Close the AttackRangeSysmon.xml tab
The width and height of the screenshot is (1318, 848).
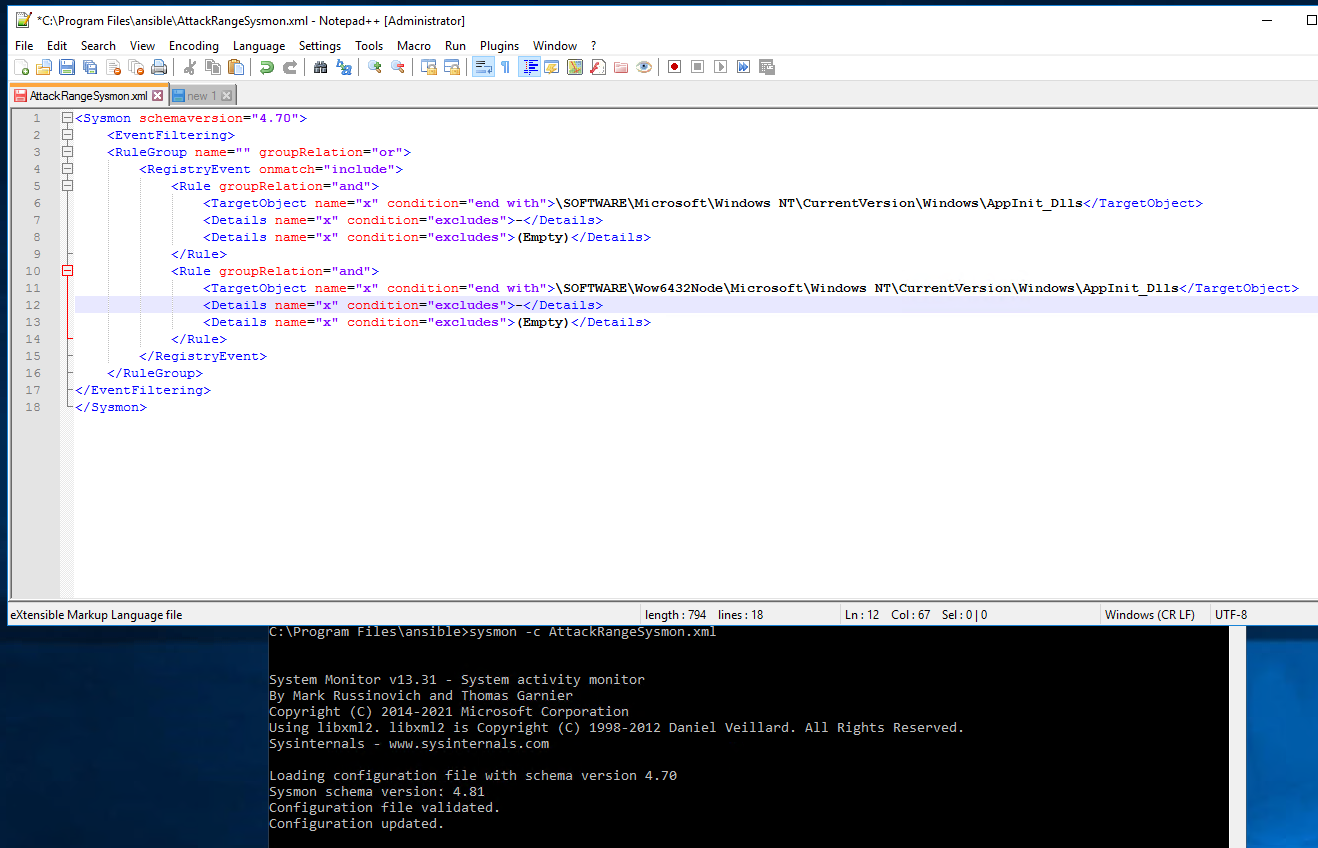[x=157, y=96]
